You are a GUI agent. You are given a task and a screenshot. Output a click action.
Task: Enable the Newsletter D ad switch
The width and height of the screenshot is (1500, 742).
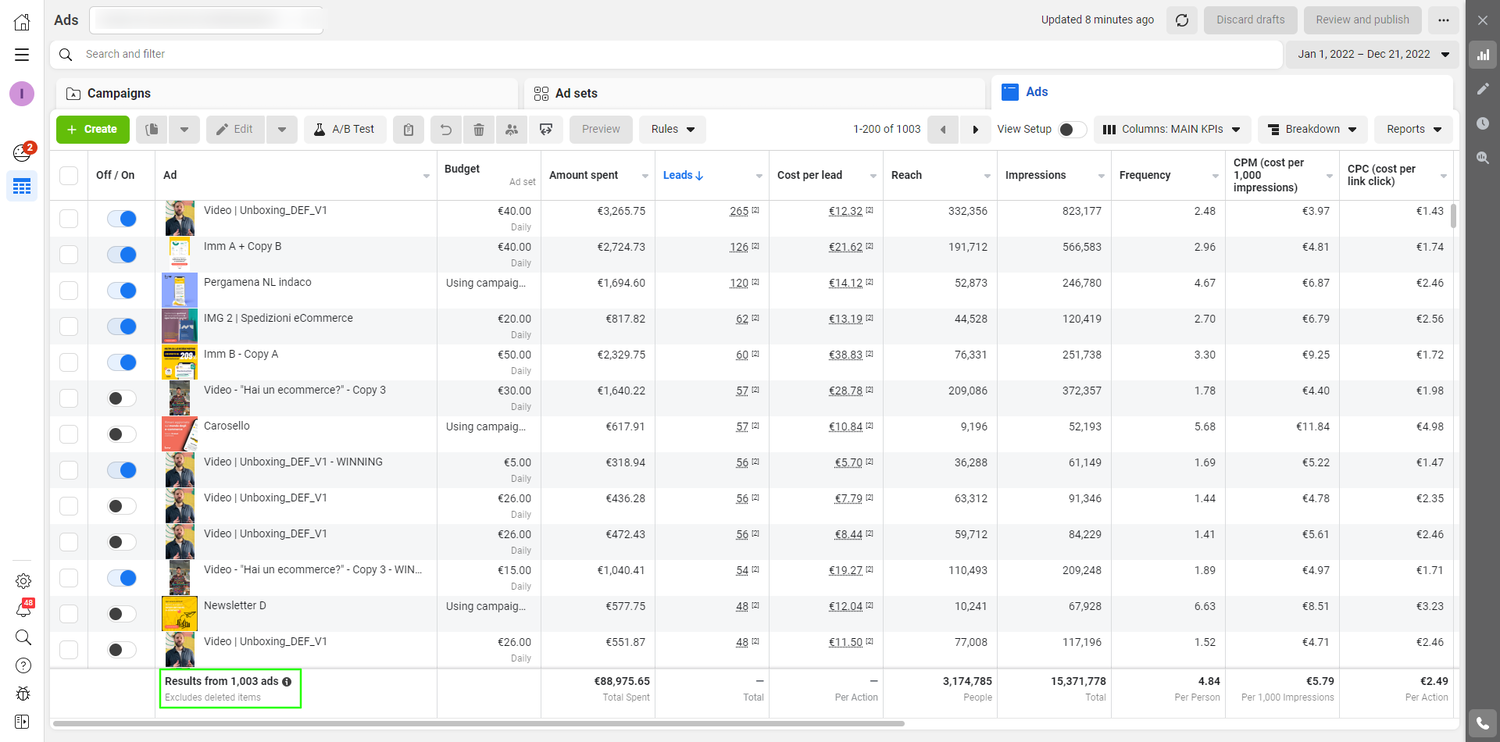122,614
